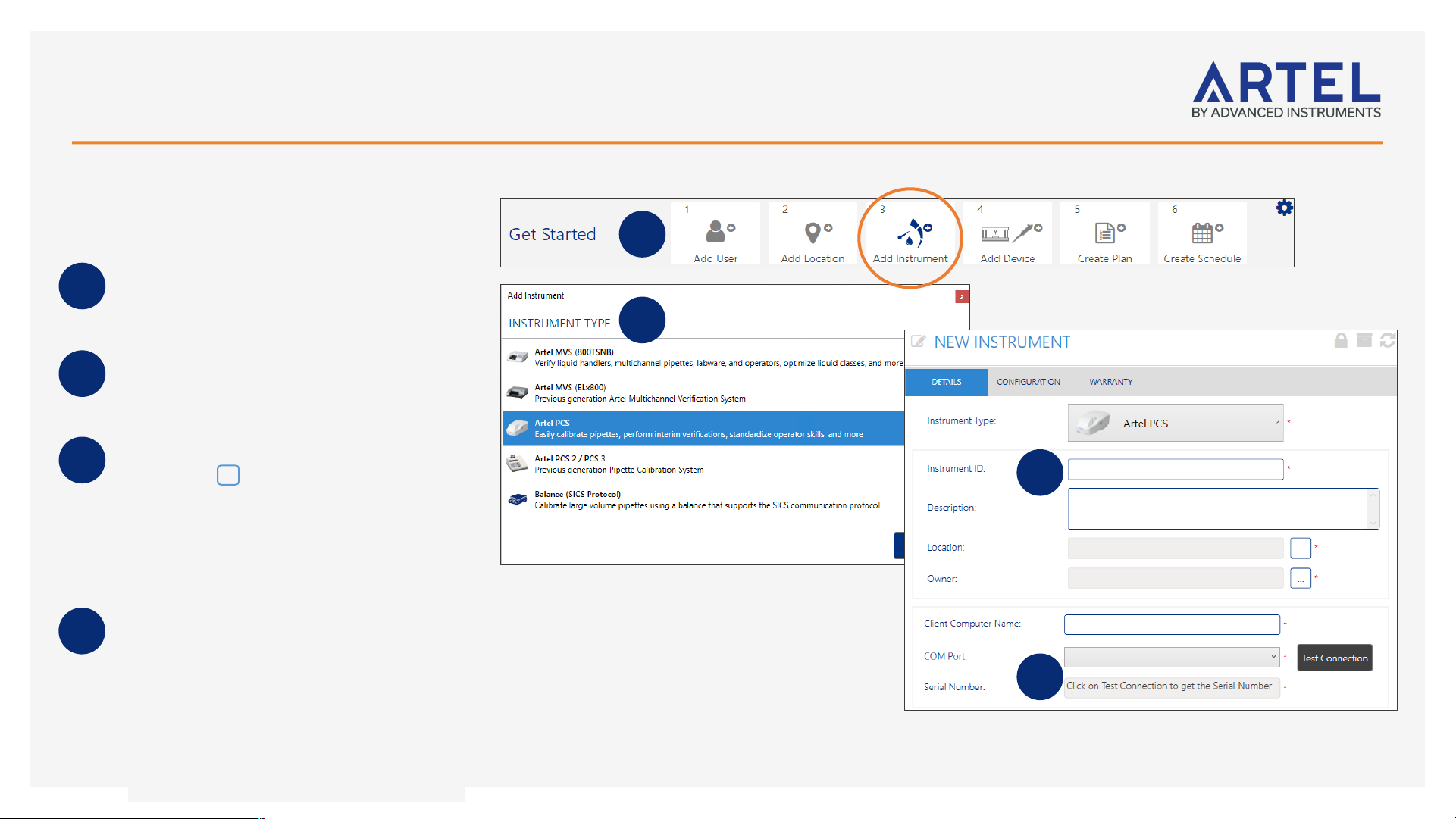Switch to the Configuration tab
The image size is (1456, 819).
click(x=1028, y=382)
